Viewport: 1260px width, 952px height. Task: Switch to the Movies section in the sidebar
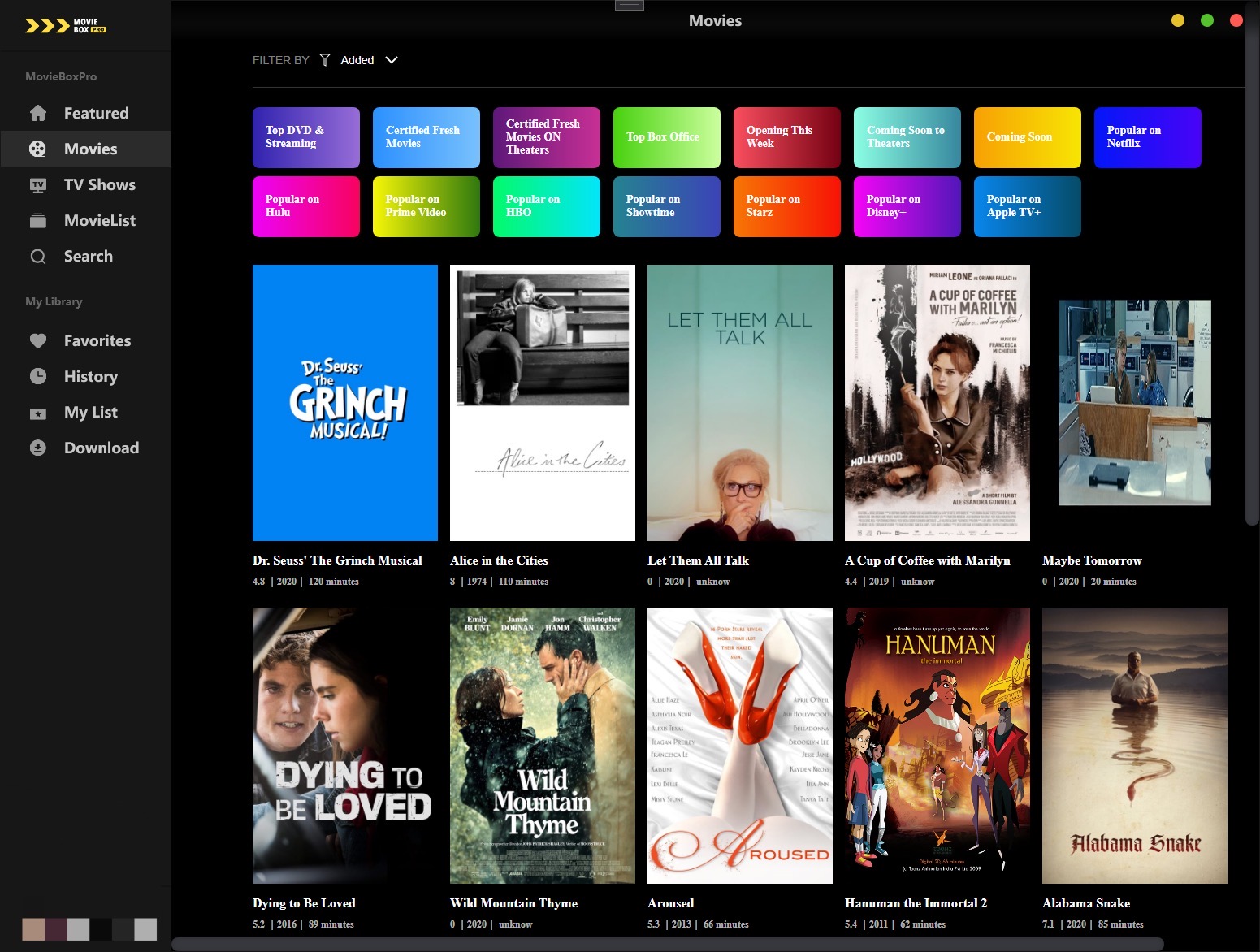pos(90,149)
